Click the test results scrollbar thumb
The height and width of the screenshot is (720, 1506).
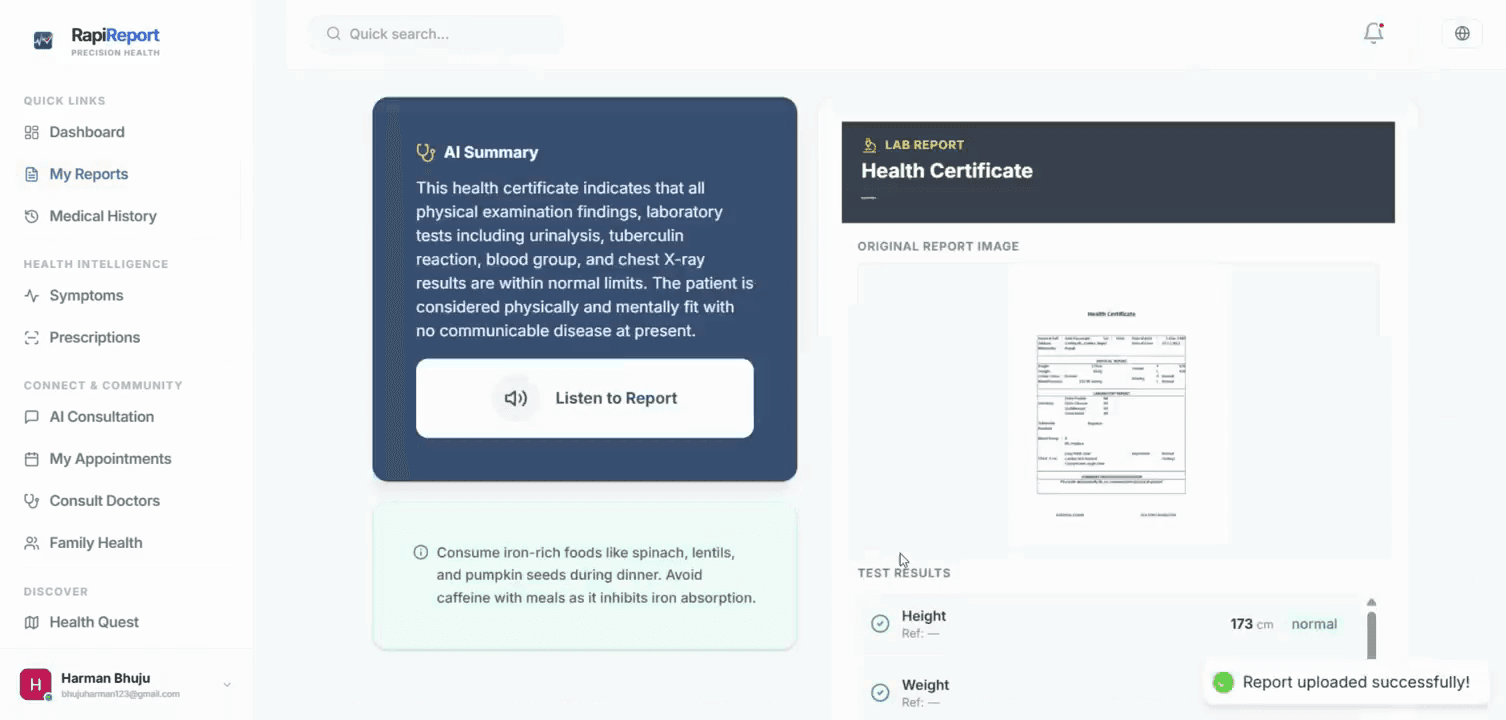tap(1372, 634)
